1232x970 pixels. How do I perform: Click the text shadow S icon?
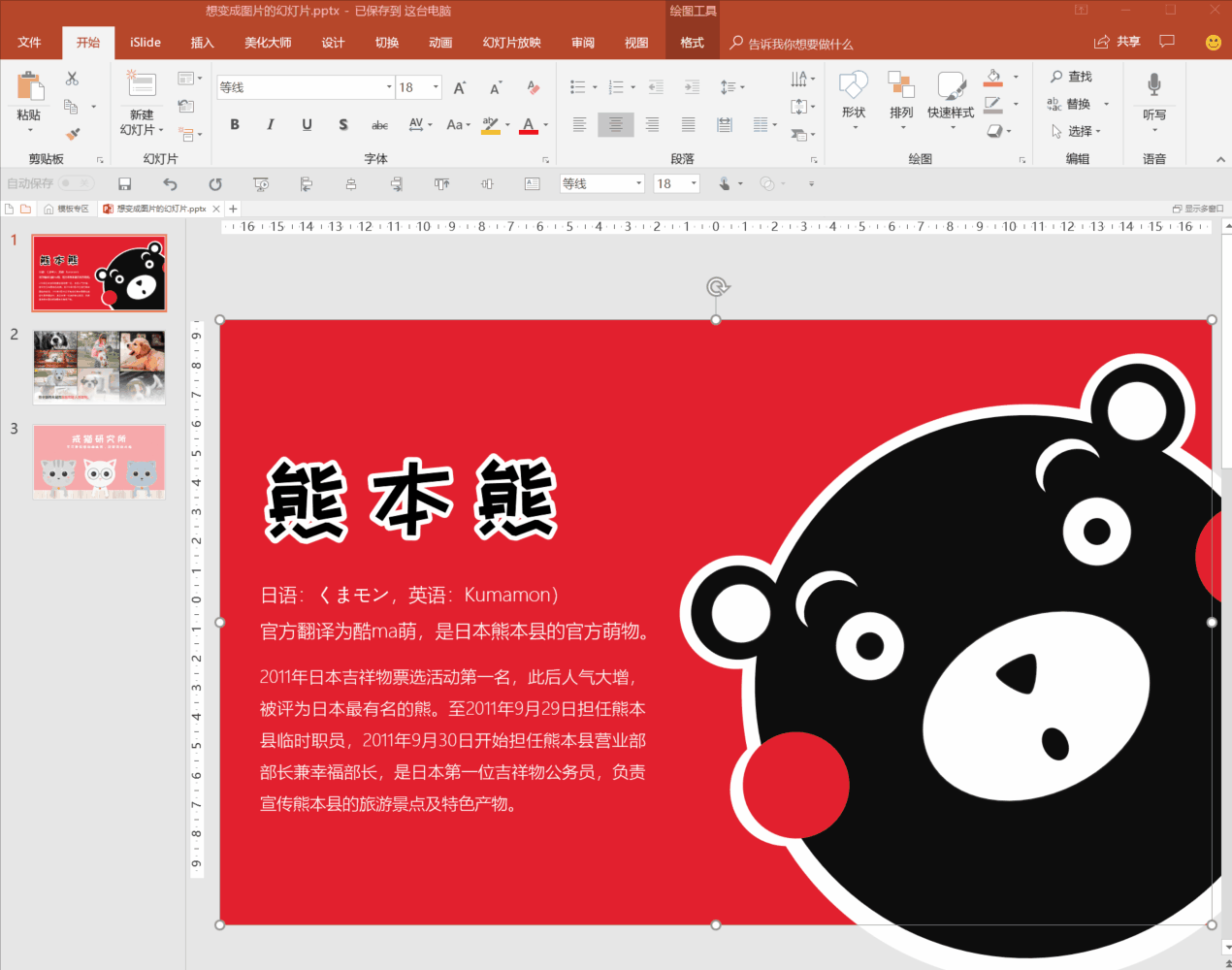click(x=343, y=124)
